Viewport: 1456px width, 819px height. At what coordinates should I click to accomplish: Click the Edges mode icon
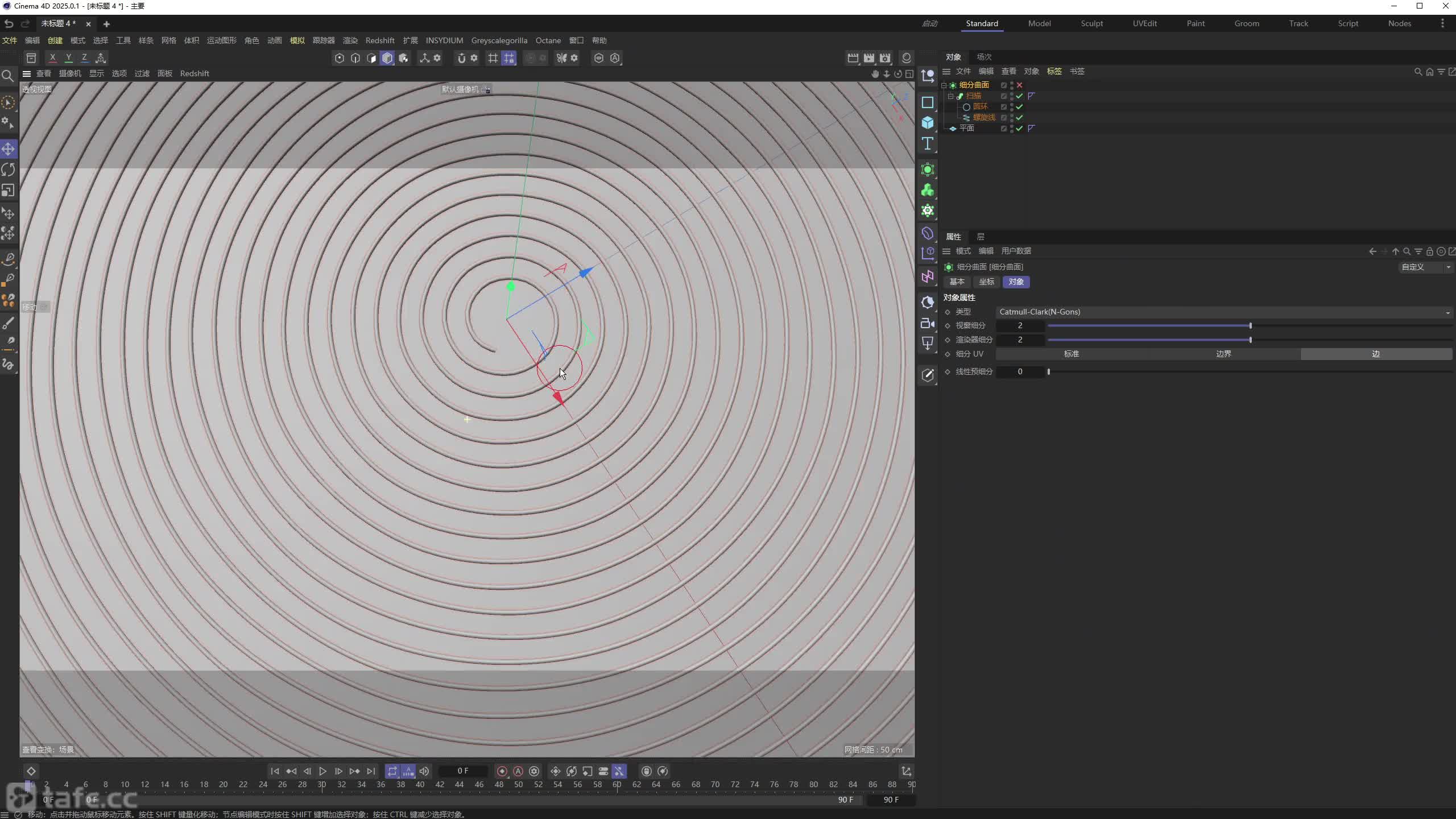355,58
